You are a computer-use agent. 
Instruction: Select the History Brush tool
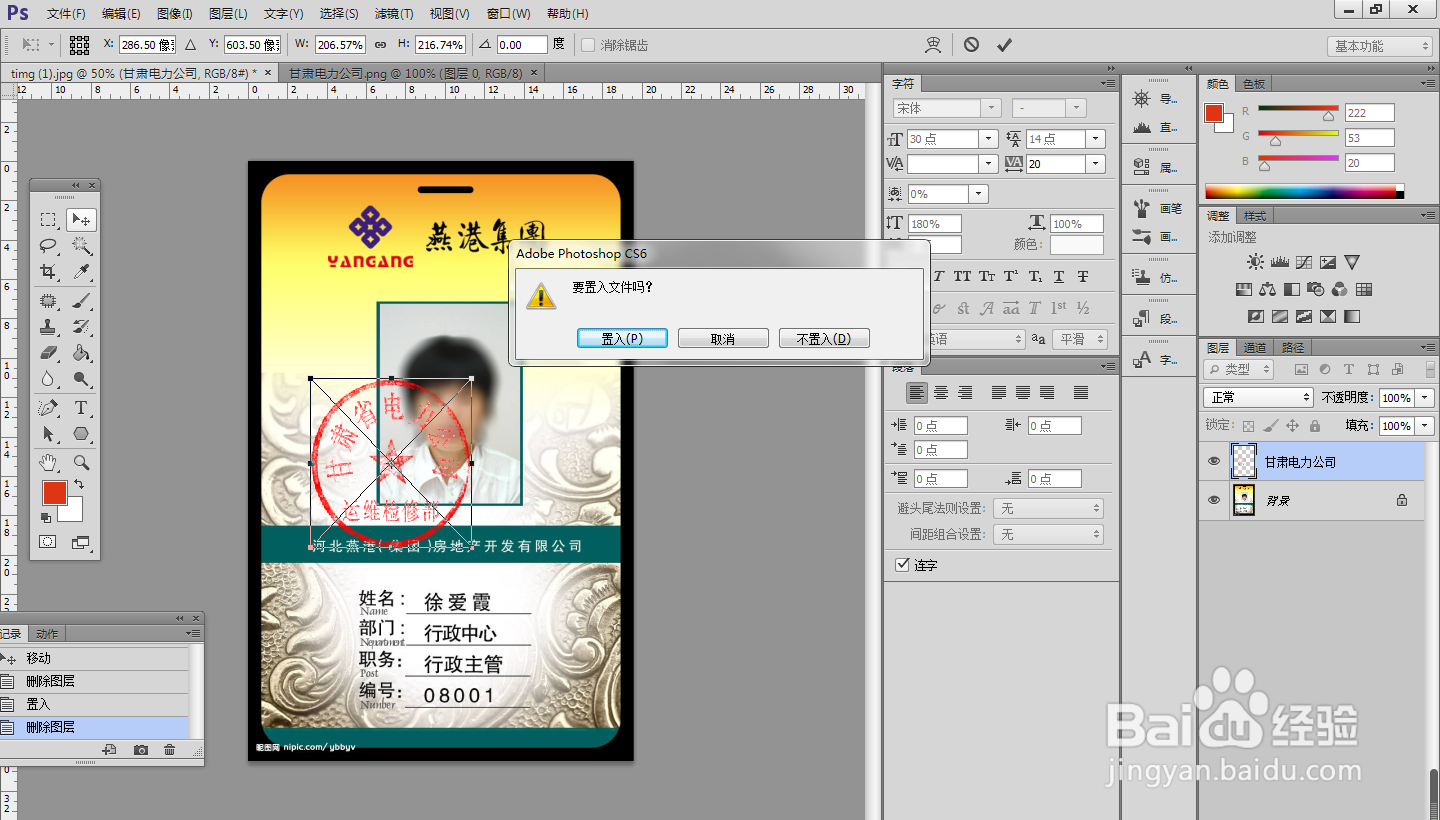81,326
